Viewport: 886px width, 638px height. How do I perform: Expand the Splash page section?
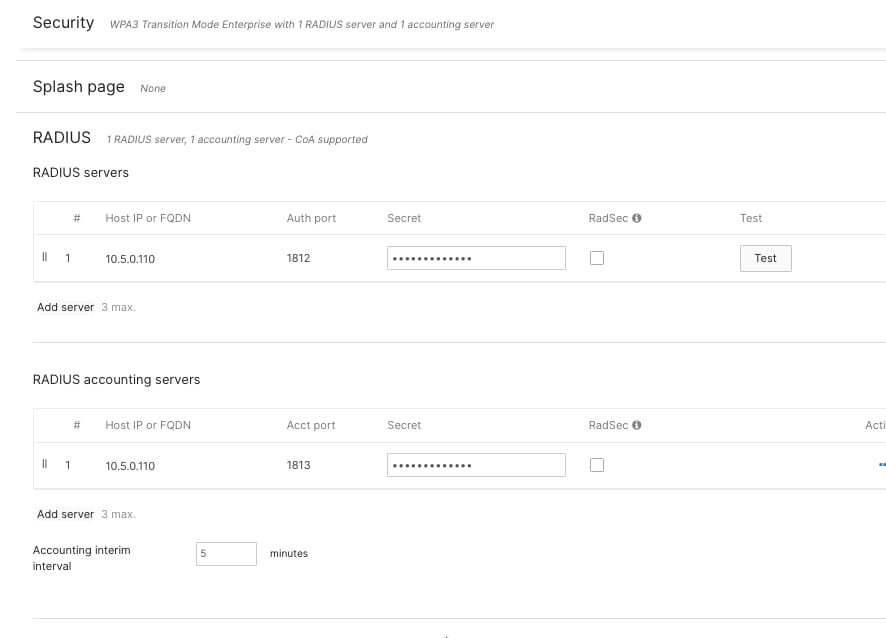point(79,87)
